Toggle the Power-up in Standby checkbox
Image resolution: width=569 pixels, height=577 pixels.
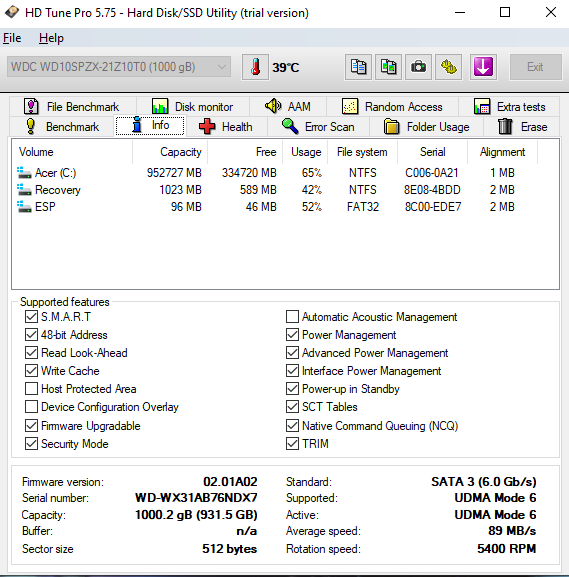pos(292,389)
